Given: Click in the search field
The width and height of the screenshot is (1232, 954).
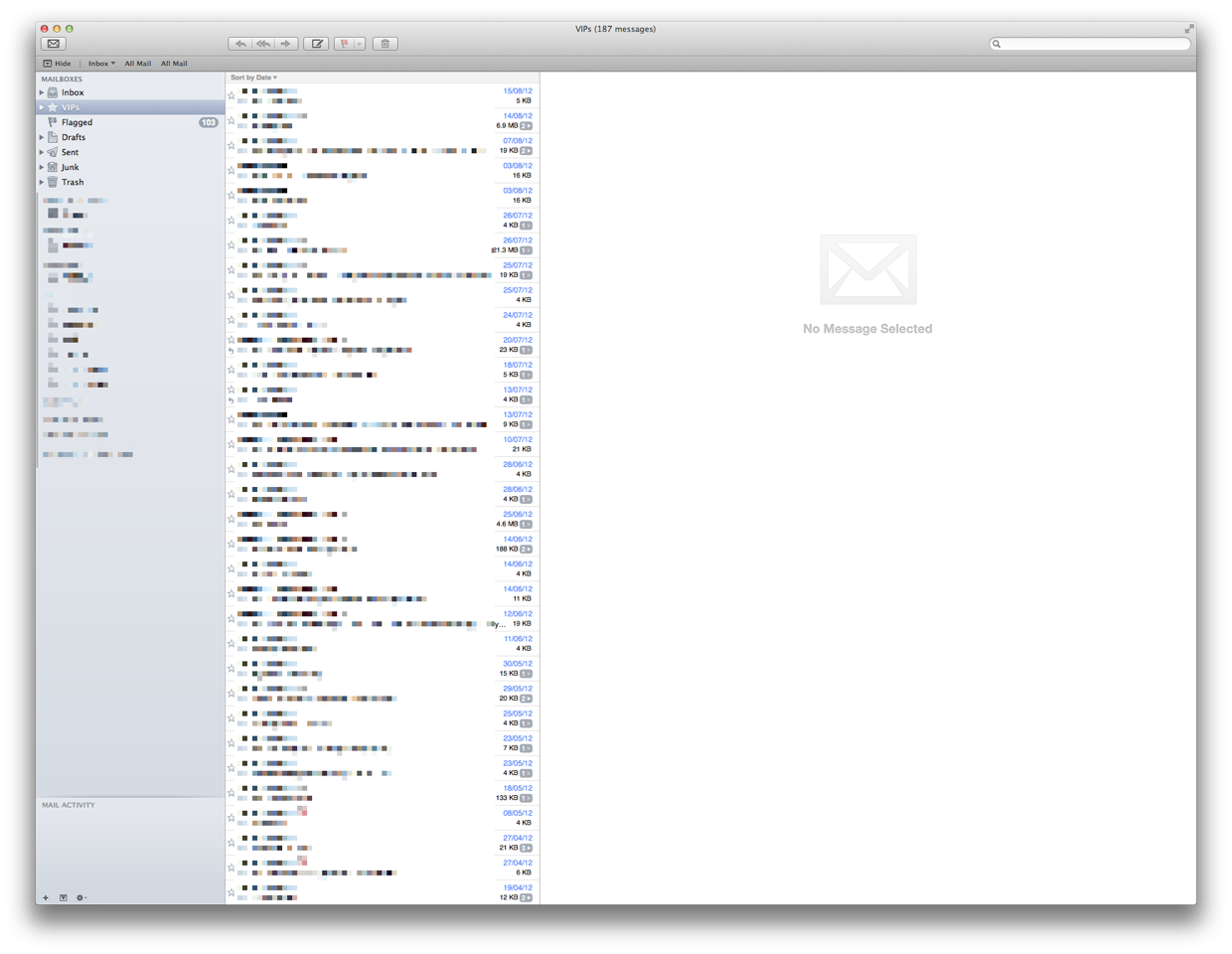Looking at the screenshot, I should (1093, 44).
